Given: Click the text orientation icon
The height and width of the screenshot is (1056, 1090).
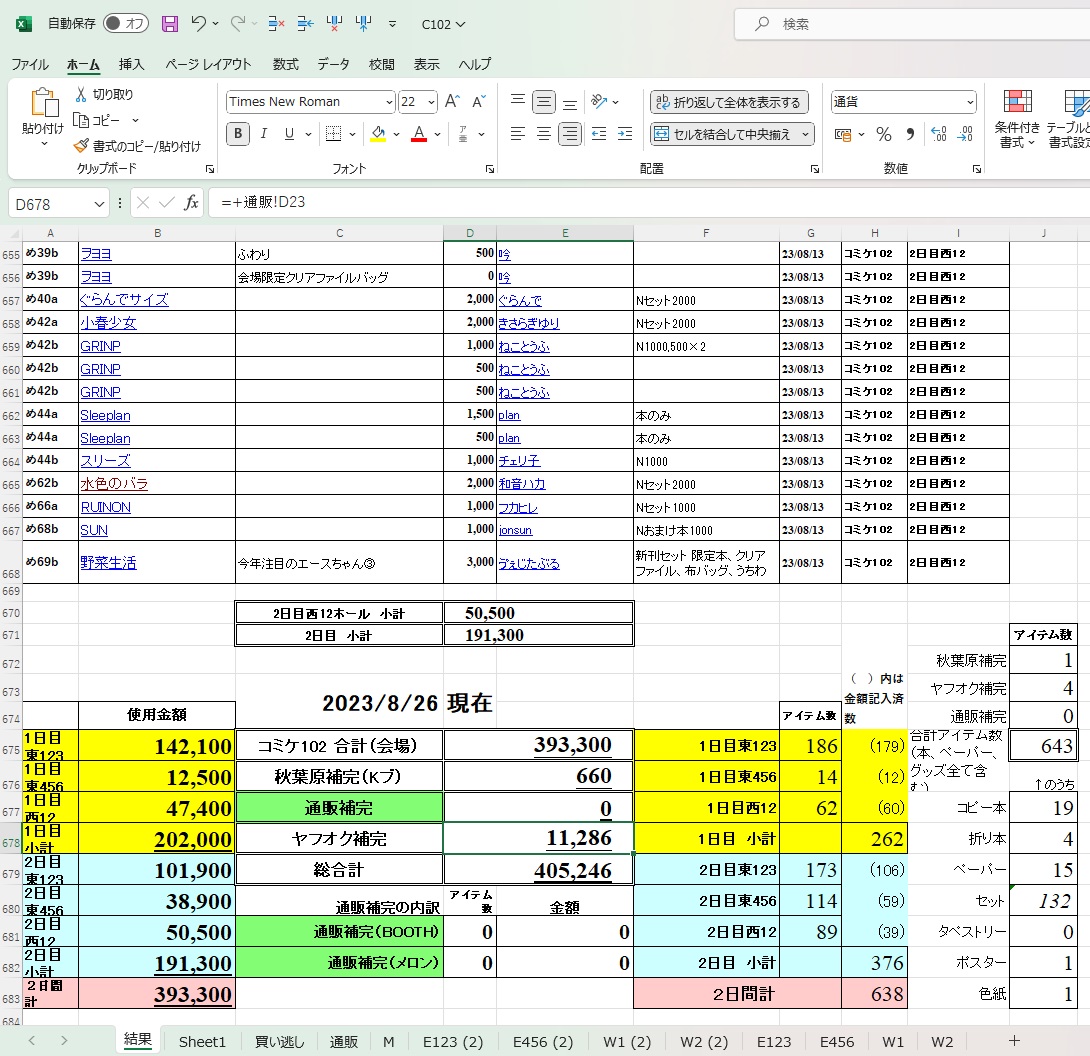Looking at the screenshot, I should (599, 101).
